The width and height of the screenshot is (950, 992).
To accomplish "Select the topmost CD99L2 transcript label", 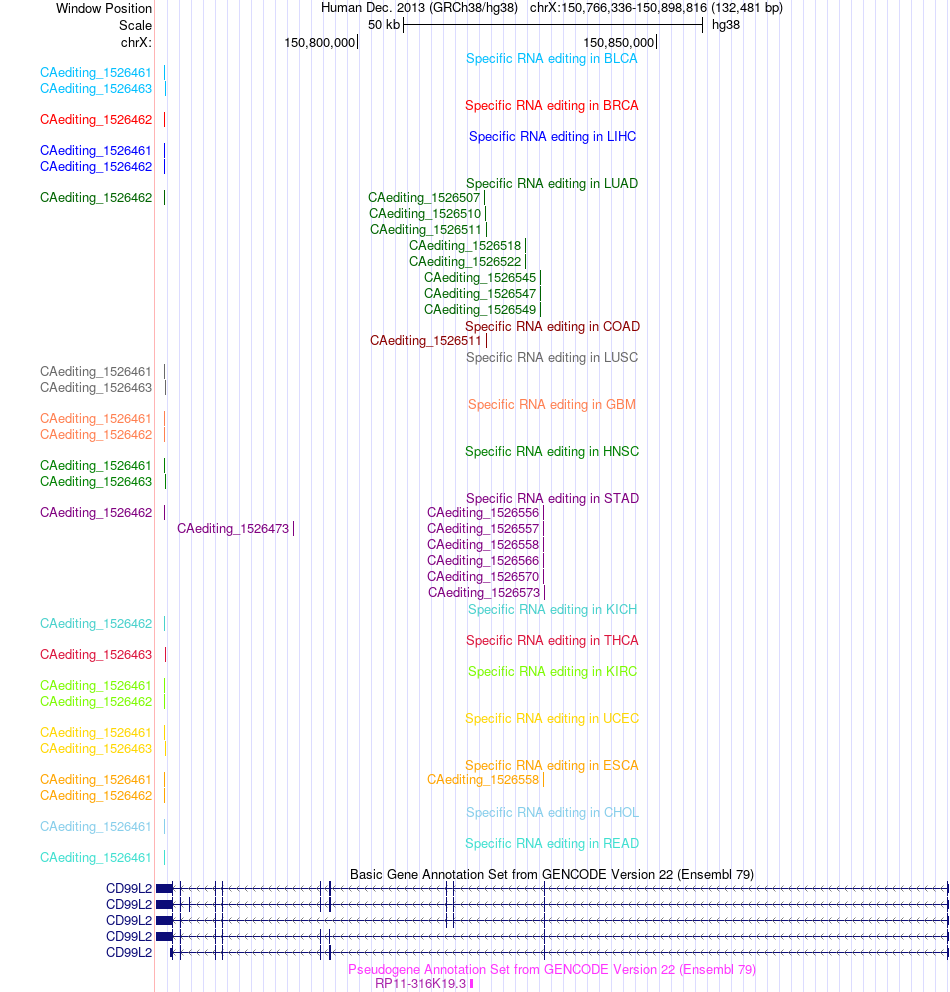I will [x=129, y=889].
